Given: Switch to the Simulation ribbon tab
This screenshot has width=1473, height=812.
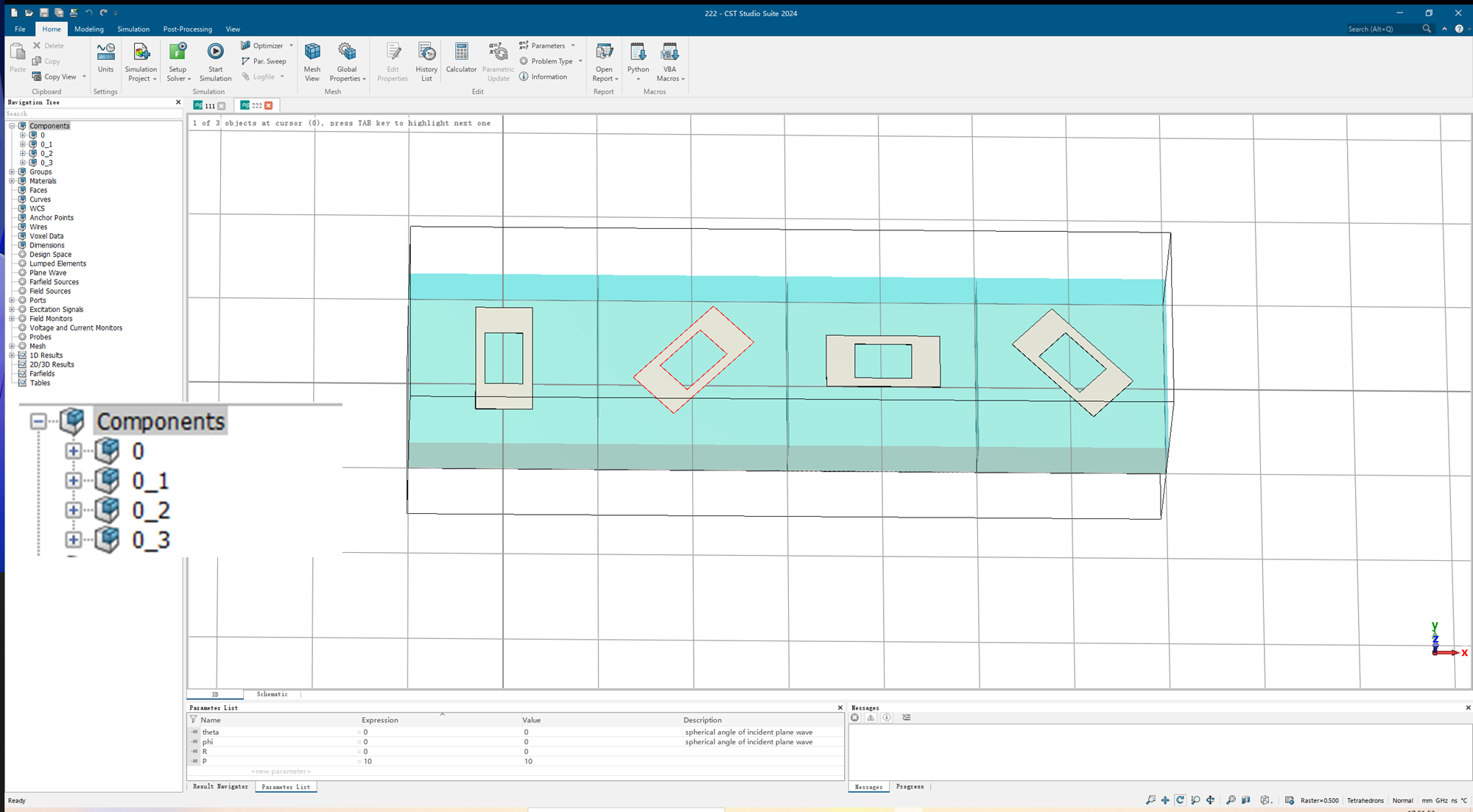Looking at the screenshot, I should click(x=133, y=29).
